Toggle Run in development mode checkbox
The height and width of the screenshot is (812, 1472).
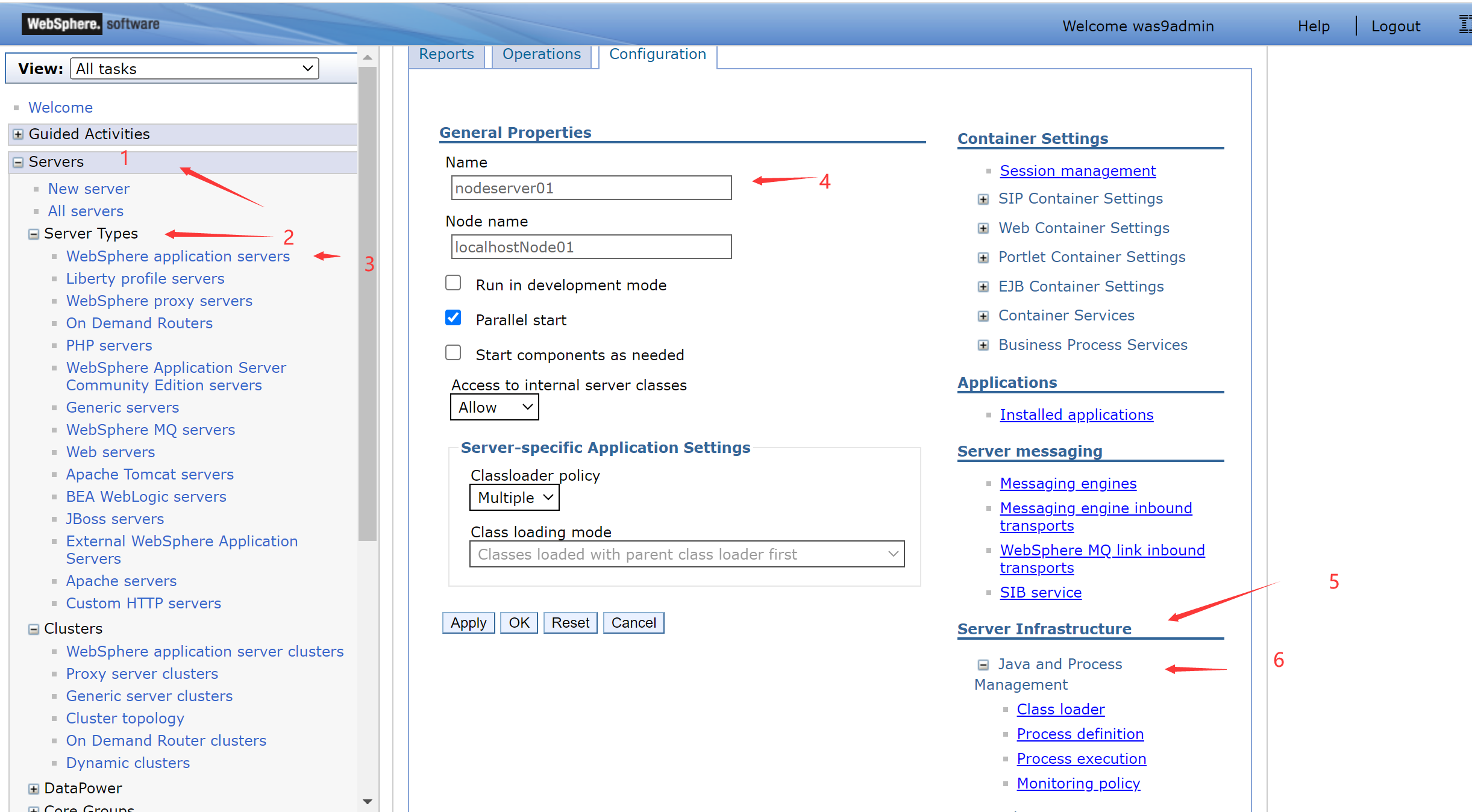[453, 283]
